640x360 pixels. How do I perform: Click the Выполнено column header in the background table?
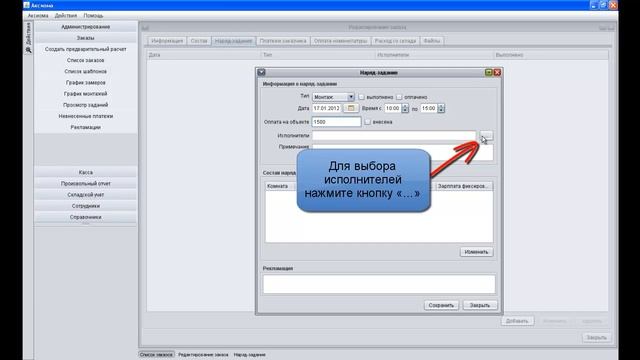click(551, 55)
